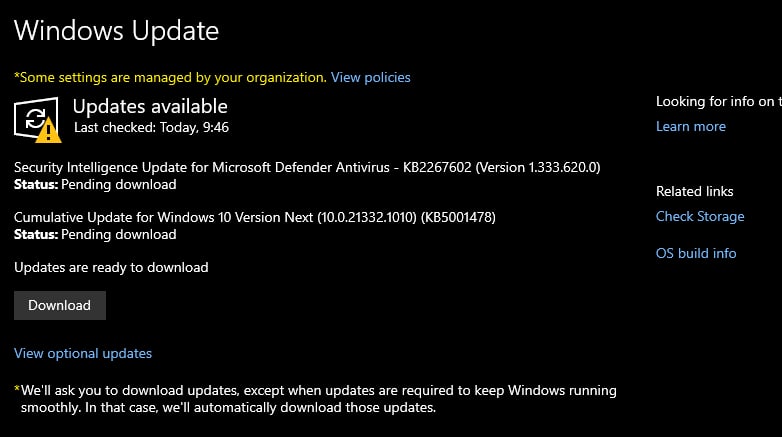Click the automatic download updates footnote text
The height and width of the screenshot is (437, 782).
coord(319,399)
